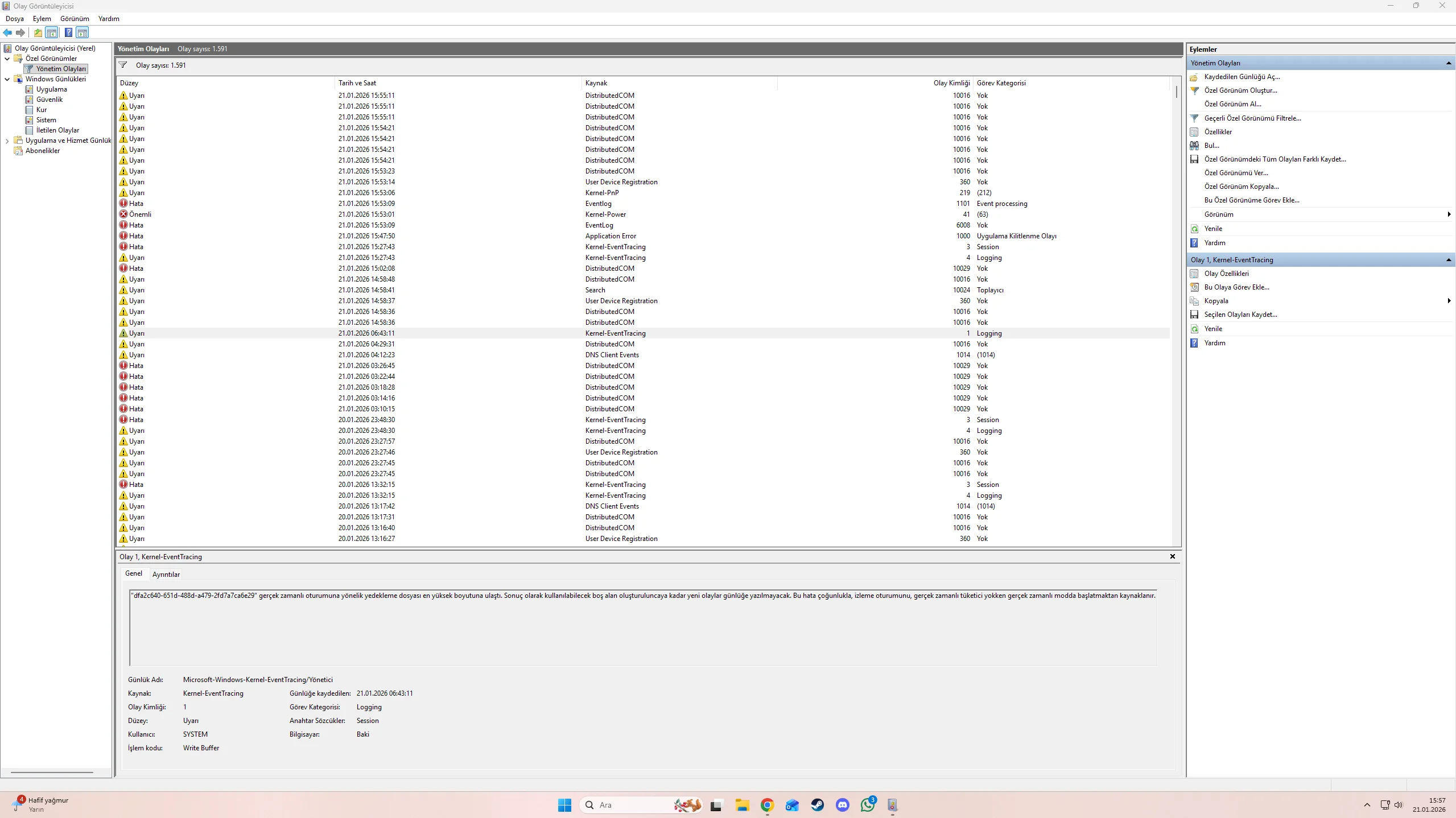
Task: Click Bul binoculars action
Action: pyautogui.click(x=1211, y=146)
